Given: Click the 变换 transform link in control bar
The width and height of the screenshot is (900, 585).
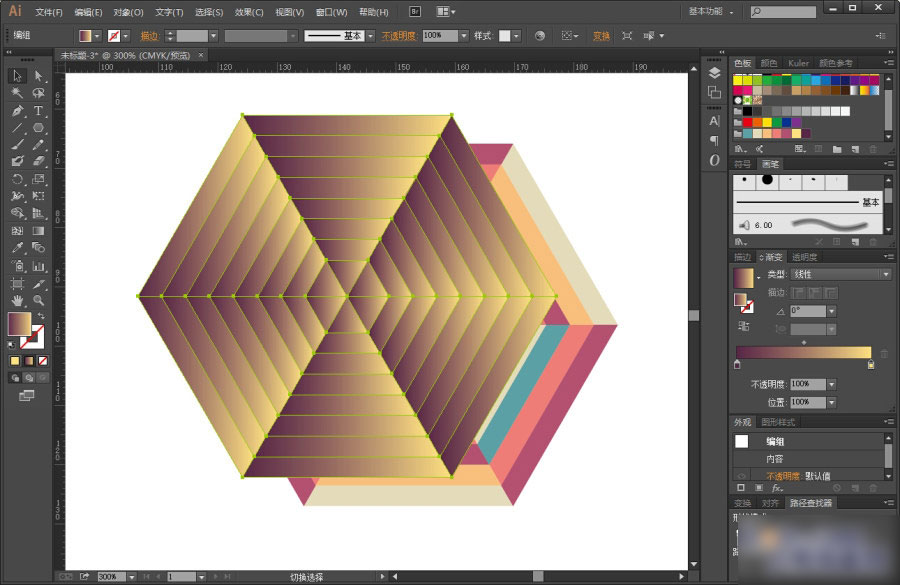Looking at the screenshot, I should [602, 36].
